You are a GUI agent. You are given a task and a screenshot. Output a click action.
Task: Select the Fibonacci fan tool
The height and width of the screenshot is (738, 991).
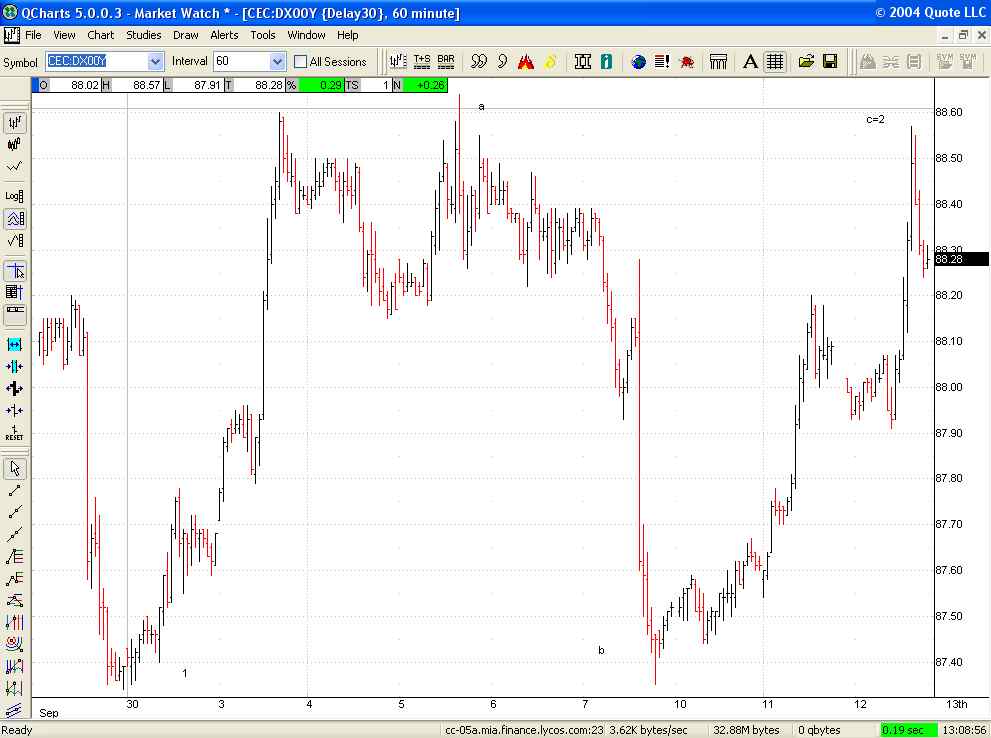15,600
